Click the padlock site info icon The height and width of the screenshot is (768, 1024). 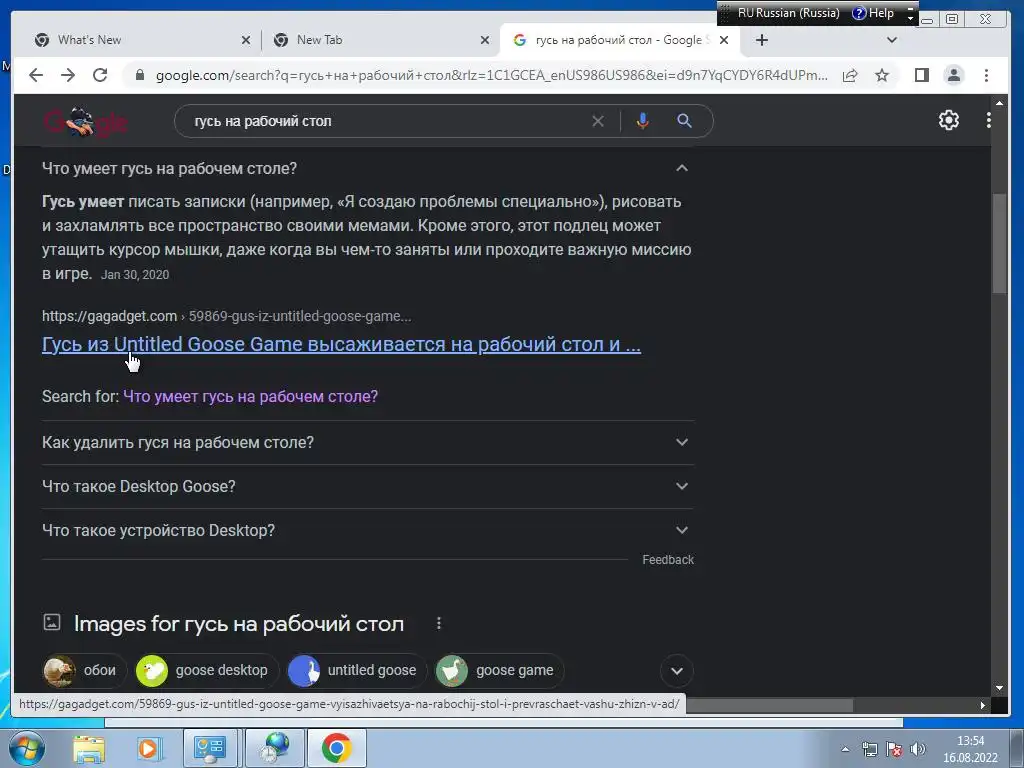(139, 75)
